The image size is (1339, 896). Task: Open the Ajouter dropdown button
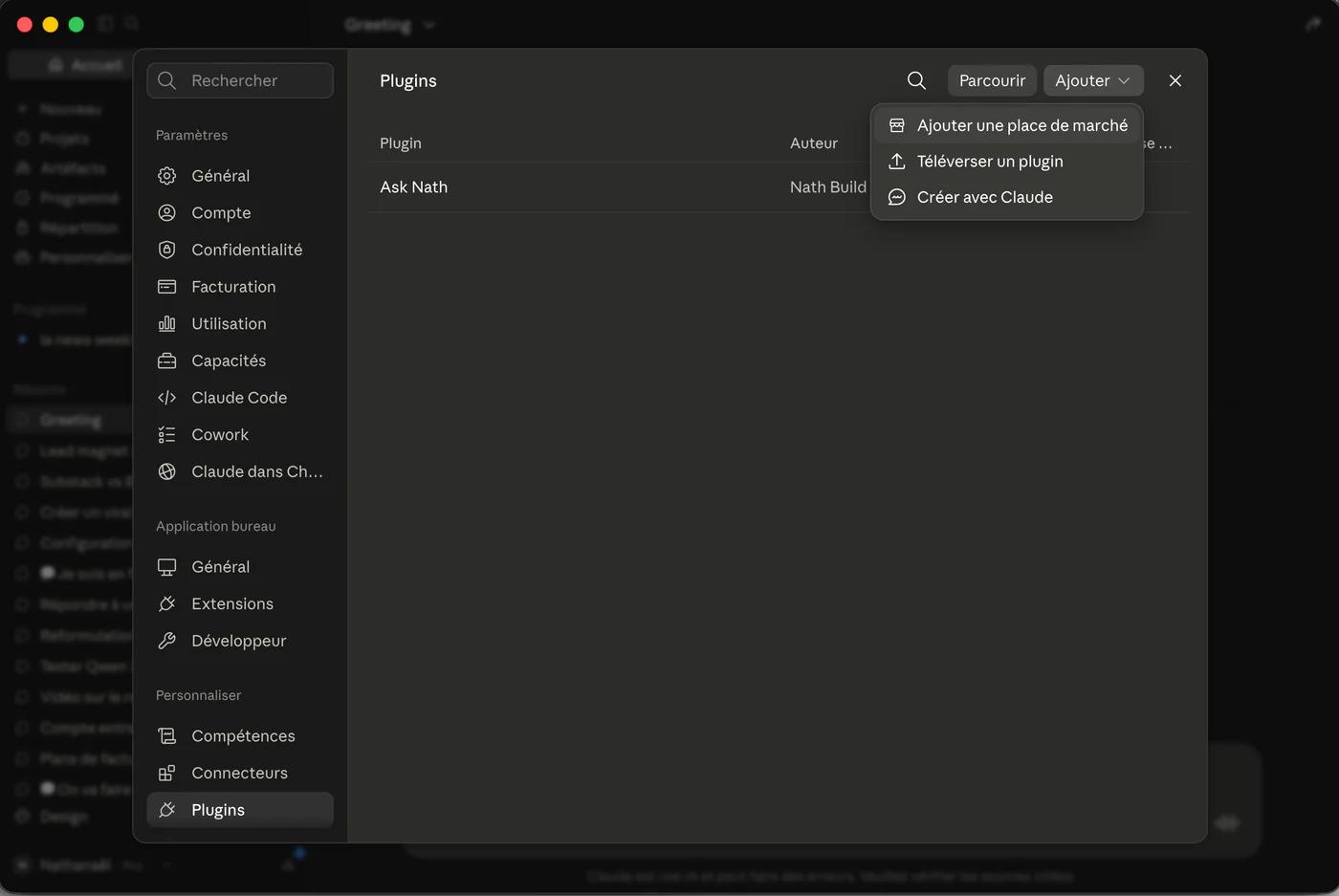[x=1093, y=80]
